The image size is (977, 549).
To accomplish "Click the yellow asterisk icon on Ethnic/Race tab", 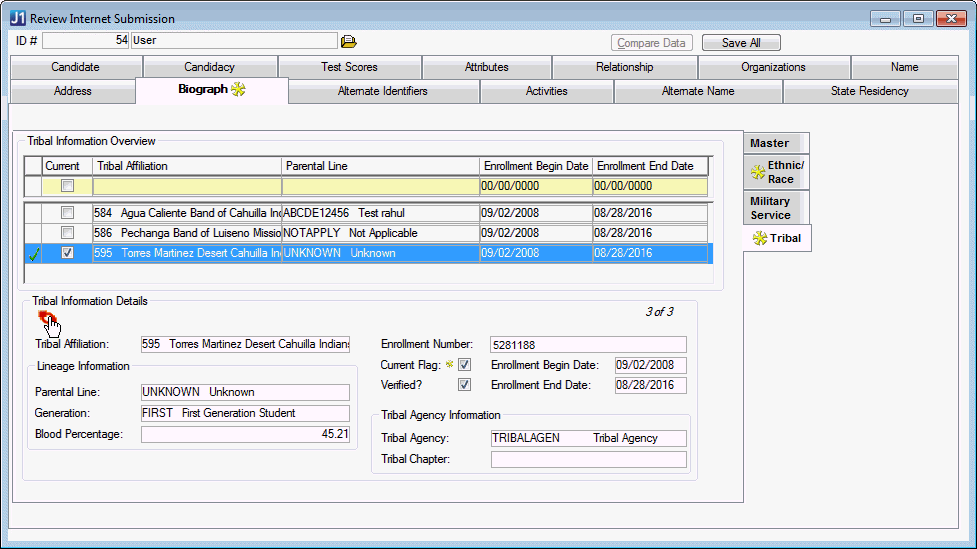I will pyautogui.click(x=757, y=172).
